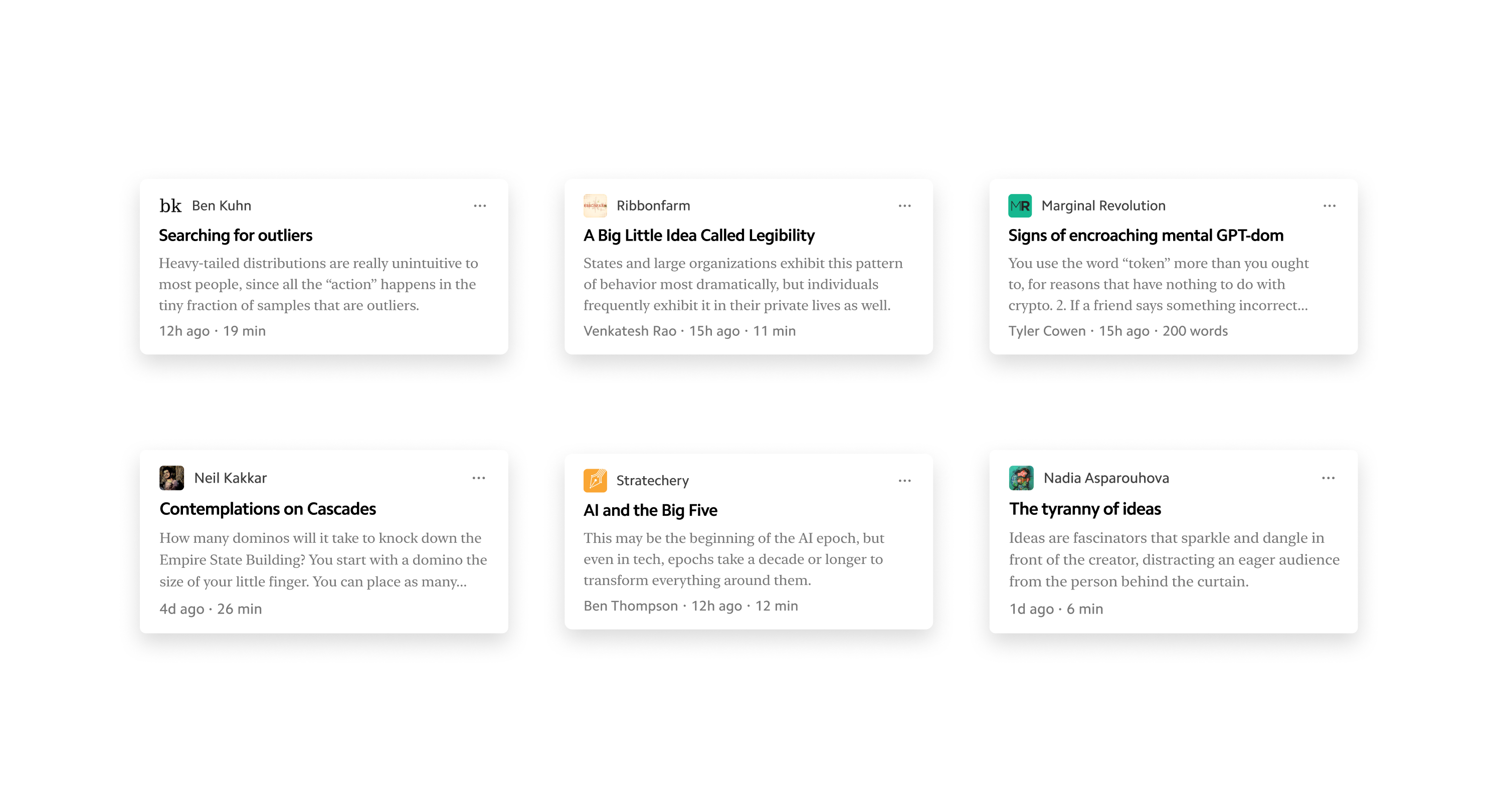Click the Marginal Revolution feed name
The width and height of the screenshot is (1498, 812).
coord(1103,206)
